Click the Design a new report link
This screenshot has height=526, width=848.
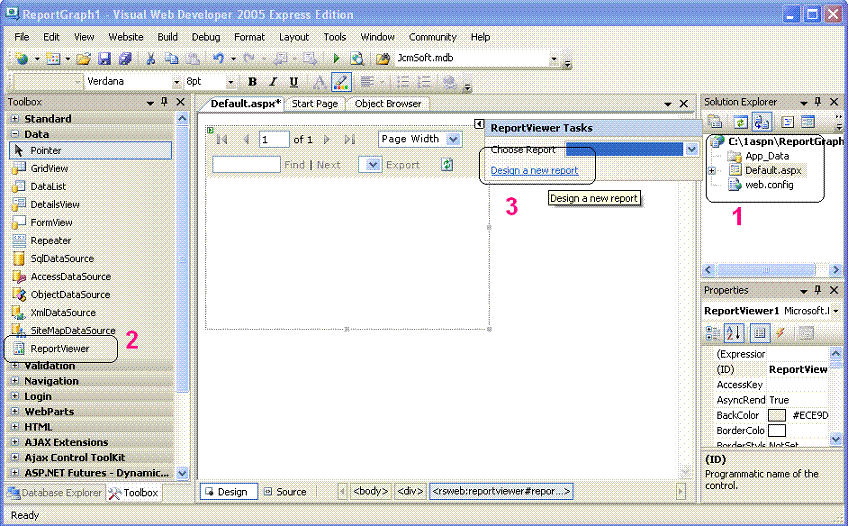coord(534,171)
